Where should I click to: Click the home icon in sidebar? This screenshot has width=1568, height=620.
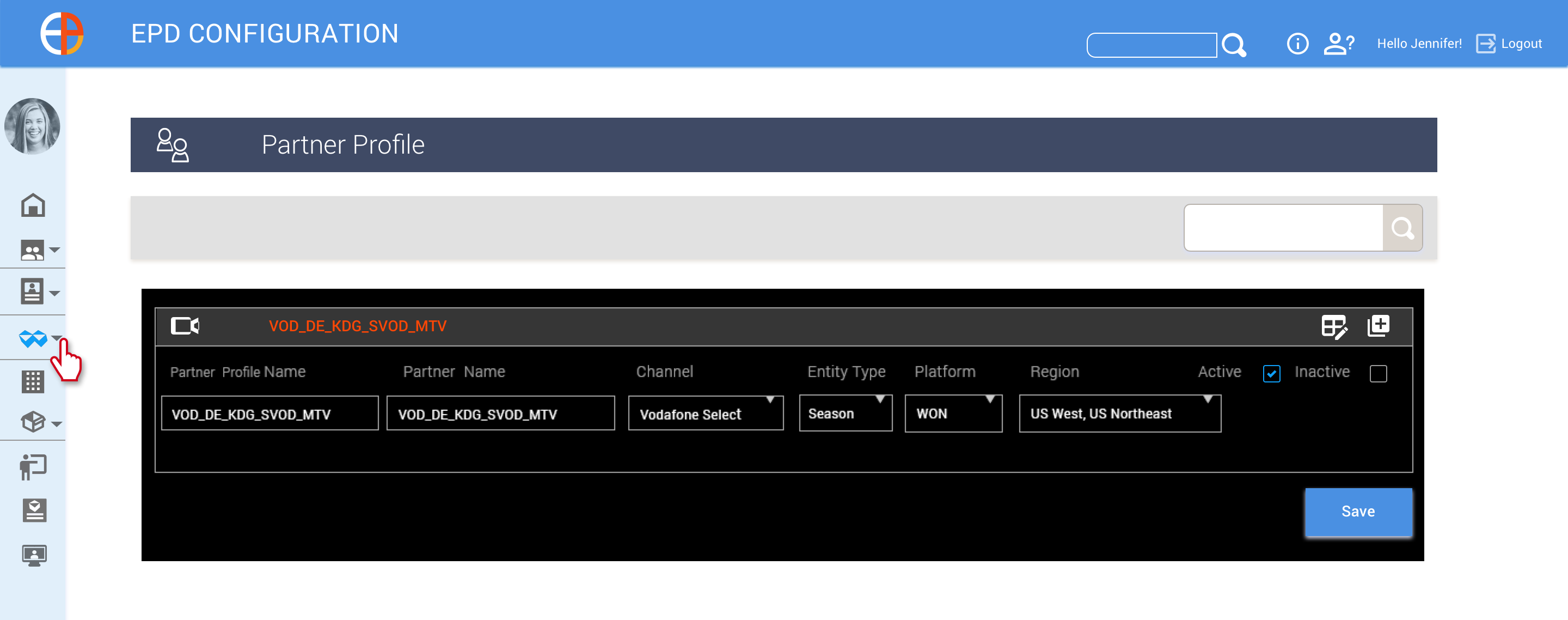click(x=33, y=205)
